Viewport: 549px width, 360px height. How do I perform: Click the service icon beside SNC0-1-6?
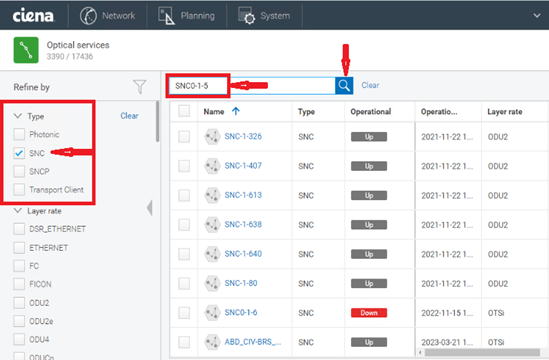click(x=212, y=313)
